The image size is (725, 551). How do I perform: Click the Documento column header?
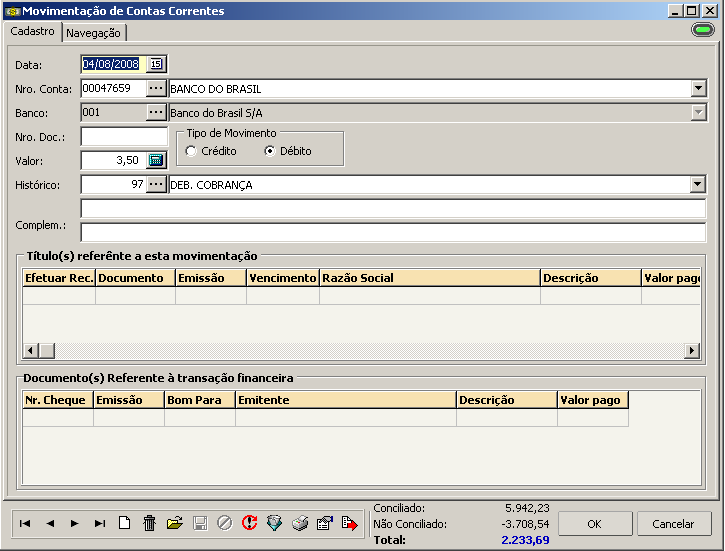[x=135, y=278]
